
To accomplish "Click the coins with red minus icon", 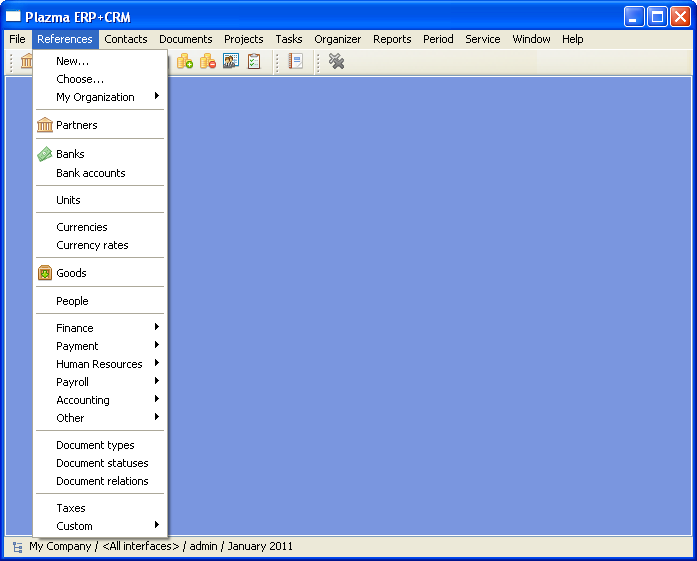I will coord(208,62).
